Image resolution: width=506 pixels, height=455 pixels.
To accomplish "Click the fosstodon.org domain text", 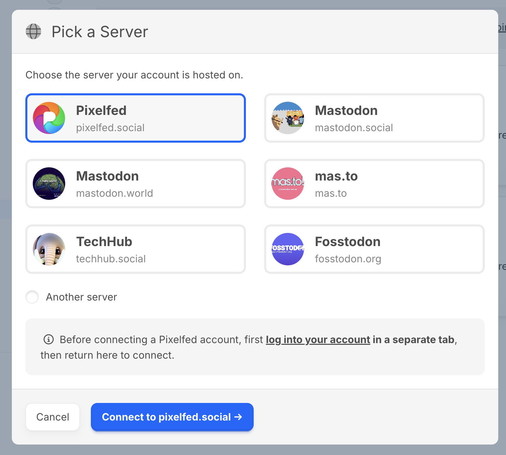I will point(348,259).
